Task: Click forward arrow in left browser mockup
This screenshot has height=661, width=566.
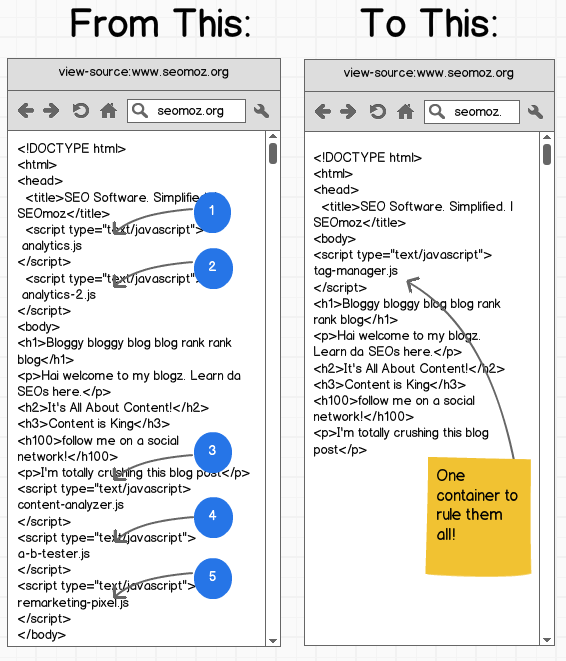Action: [51, 111]
